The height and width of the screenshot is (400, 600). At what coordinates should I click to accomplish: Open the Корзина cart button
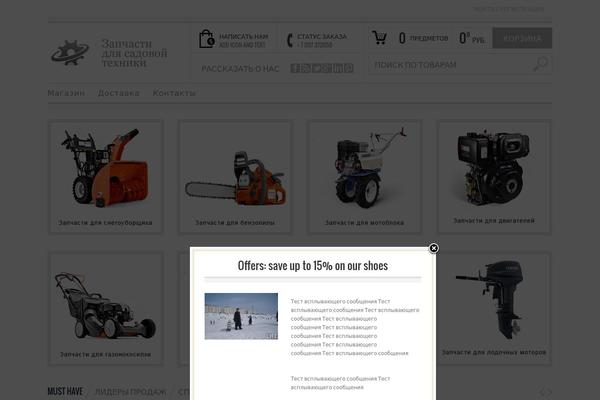click(x=522, y=38)
